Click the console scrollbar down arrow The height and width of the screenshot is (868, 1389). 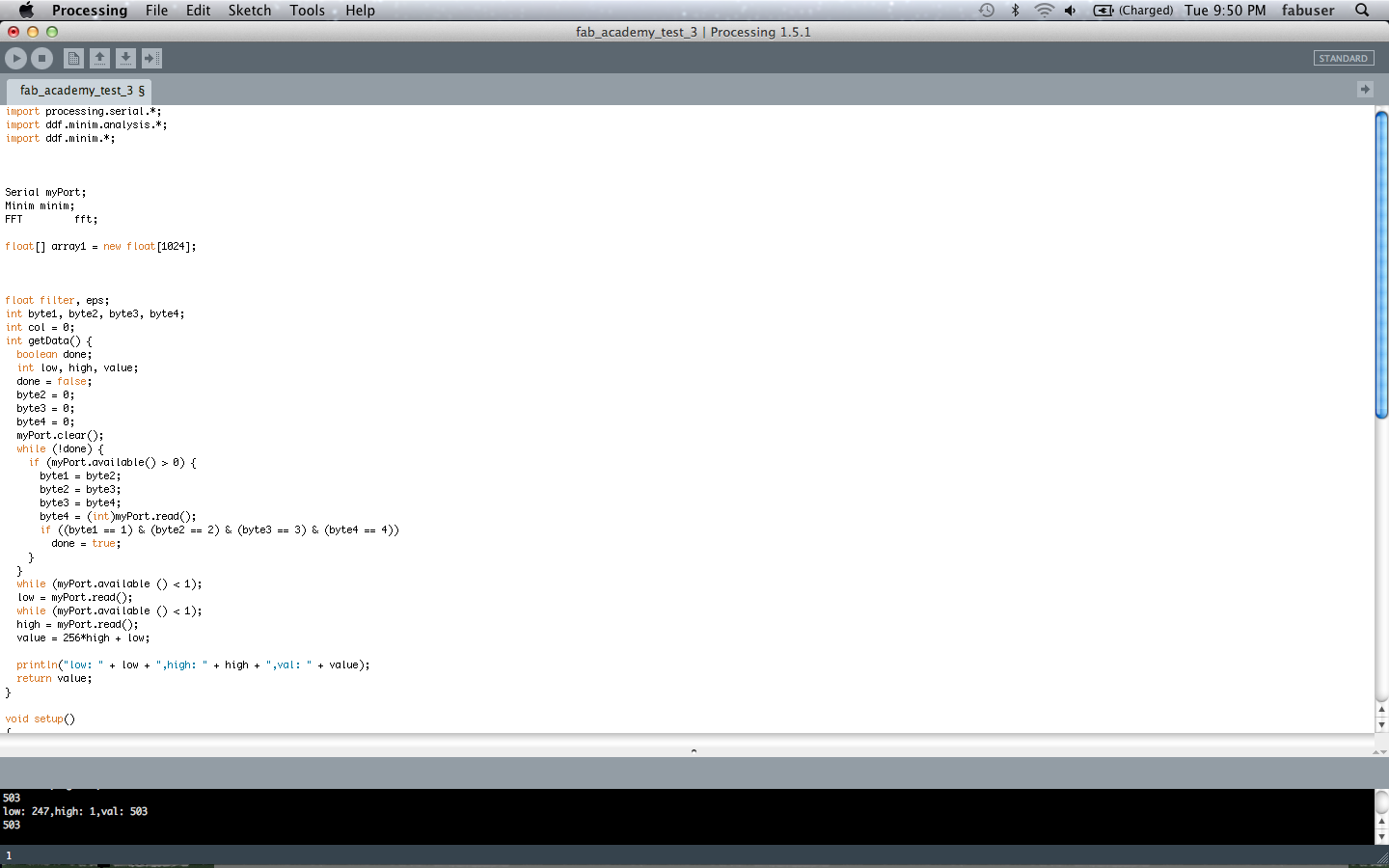[x=1381, y=836]
